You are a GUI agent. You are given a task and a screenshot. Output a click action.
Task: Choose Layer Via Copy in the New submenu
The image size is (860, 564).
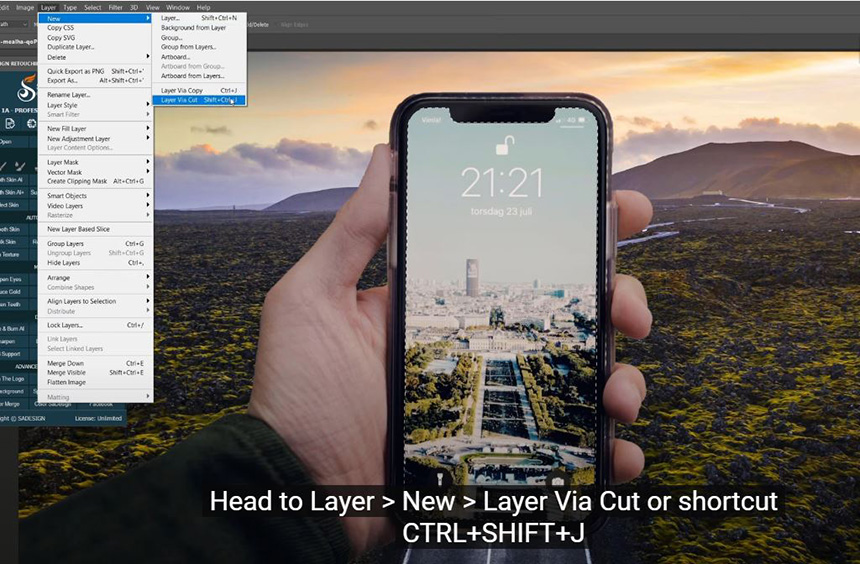[200, 90]
